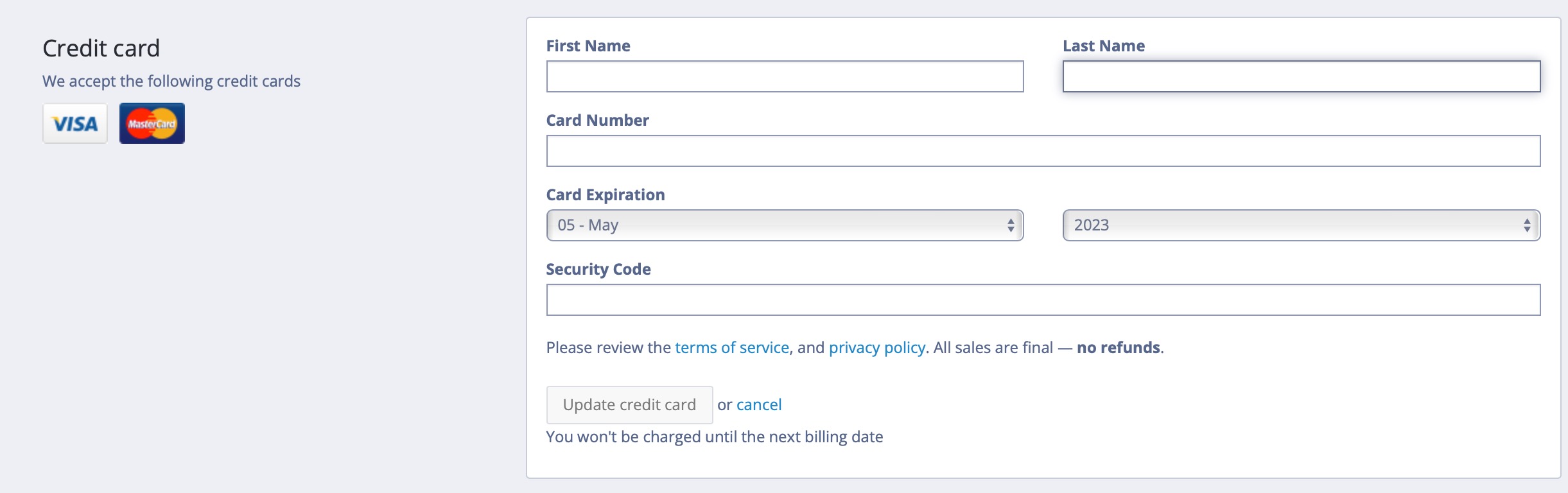Image resolution: width=1568 pixels, height=493 pixels.
Task: Click the VISA card icon
Action: (x=75, y=123)
